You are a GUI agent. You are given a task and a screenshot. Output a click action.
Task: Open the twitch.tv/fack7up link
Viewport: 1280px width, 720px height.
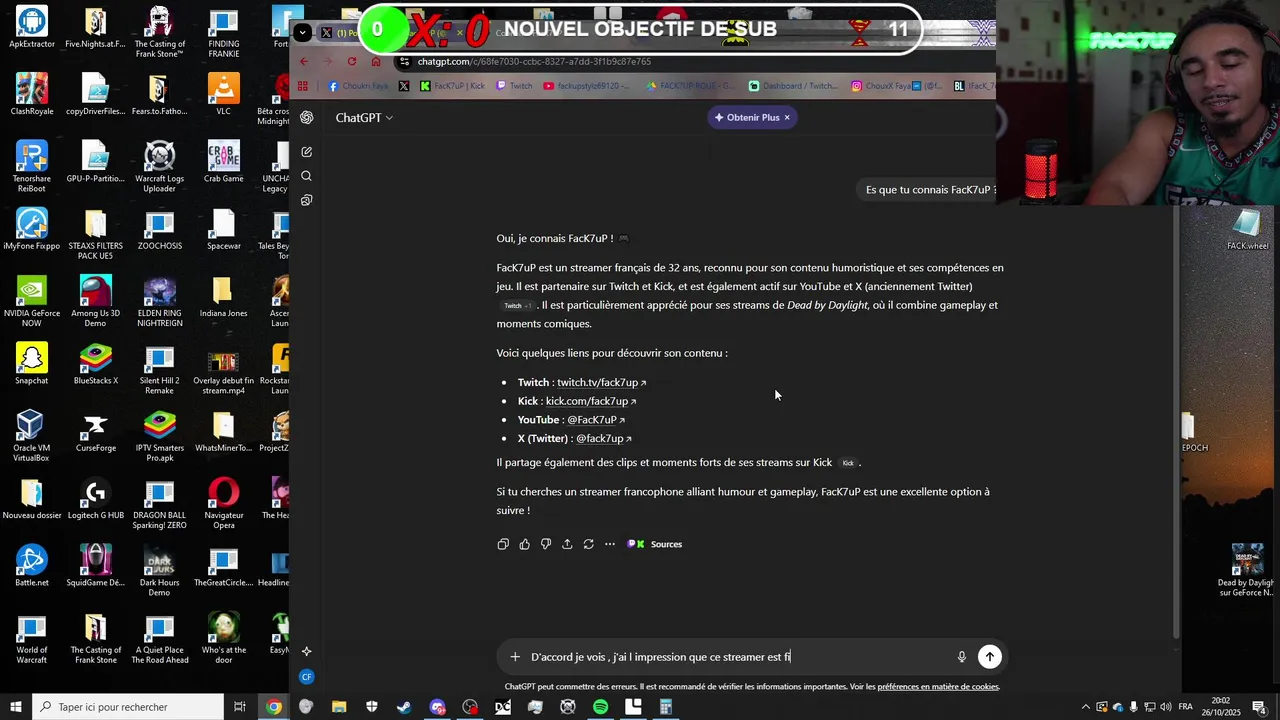tap(601, 383)
